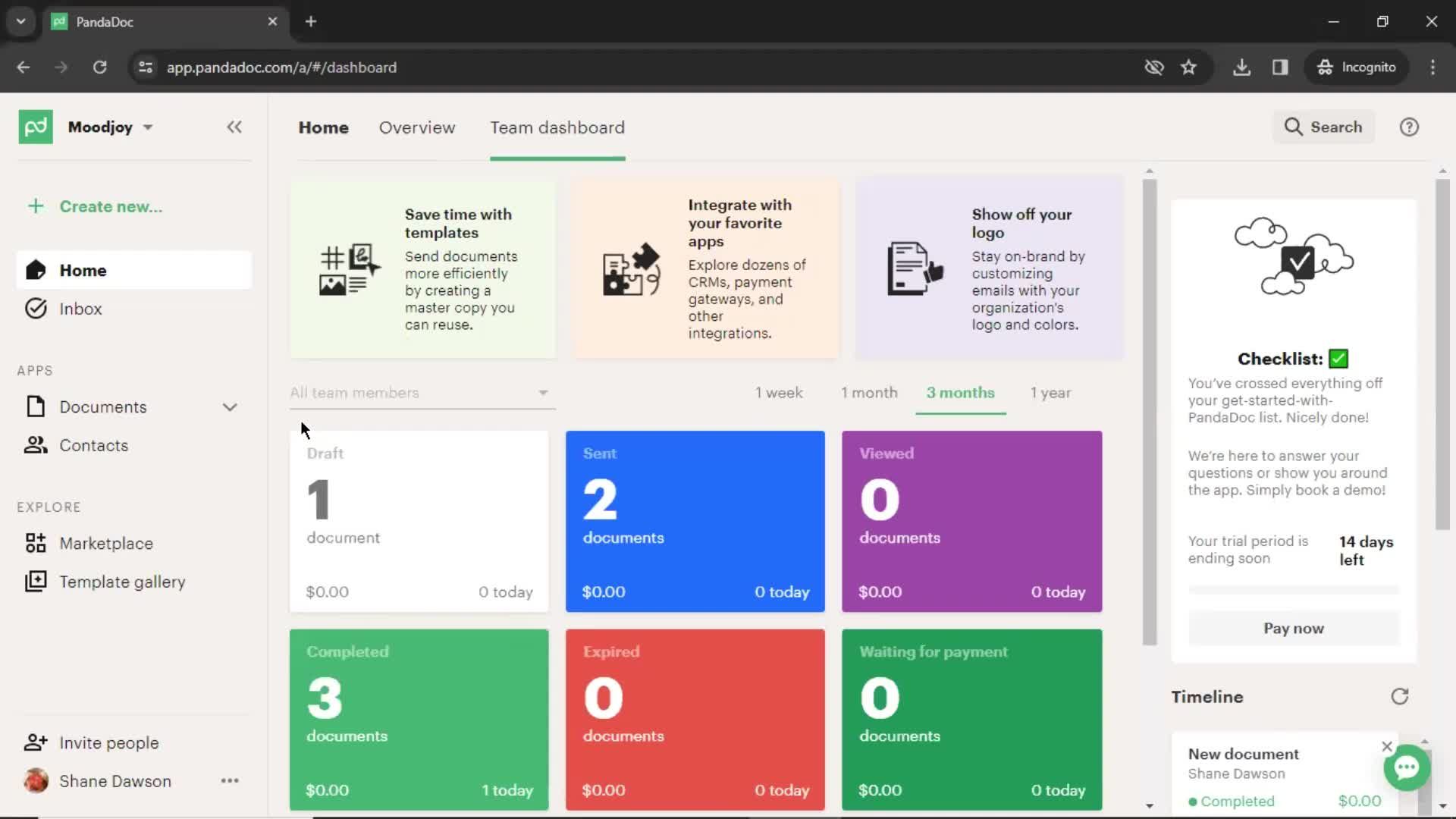This screenshot has width=1456, height=819.
Task: Click the Create new button
Action: coord(96,206)
